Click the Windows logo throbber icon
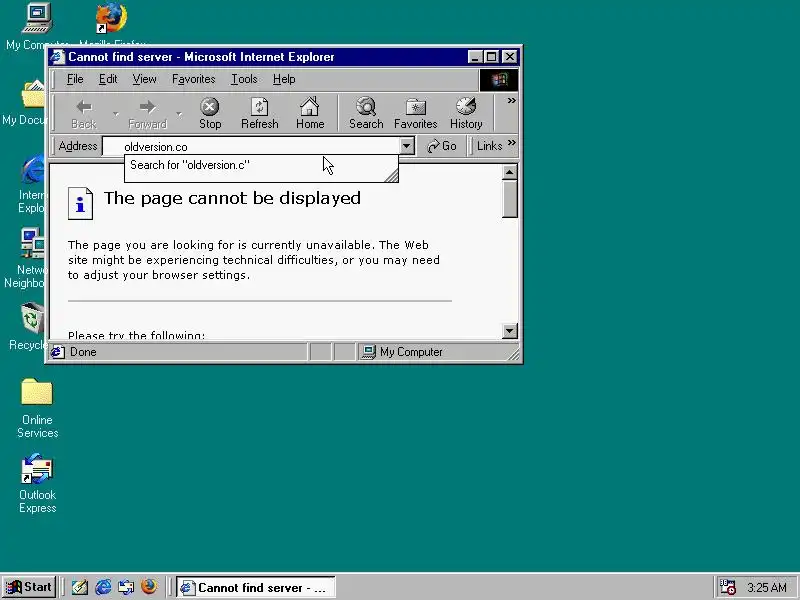 (498, 80)
